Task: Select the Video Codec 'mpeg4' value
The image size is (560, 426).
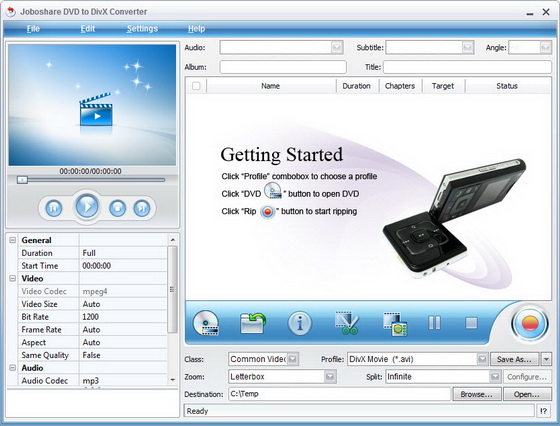Action: pos(123,291)
